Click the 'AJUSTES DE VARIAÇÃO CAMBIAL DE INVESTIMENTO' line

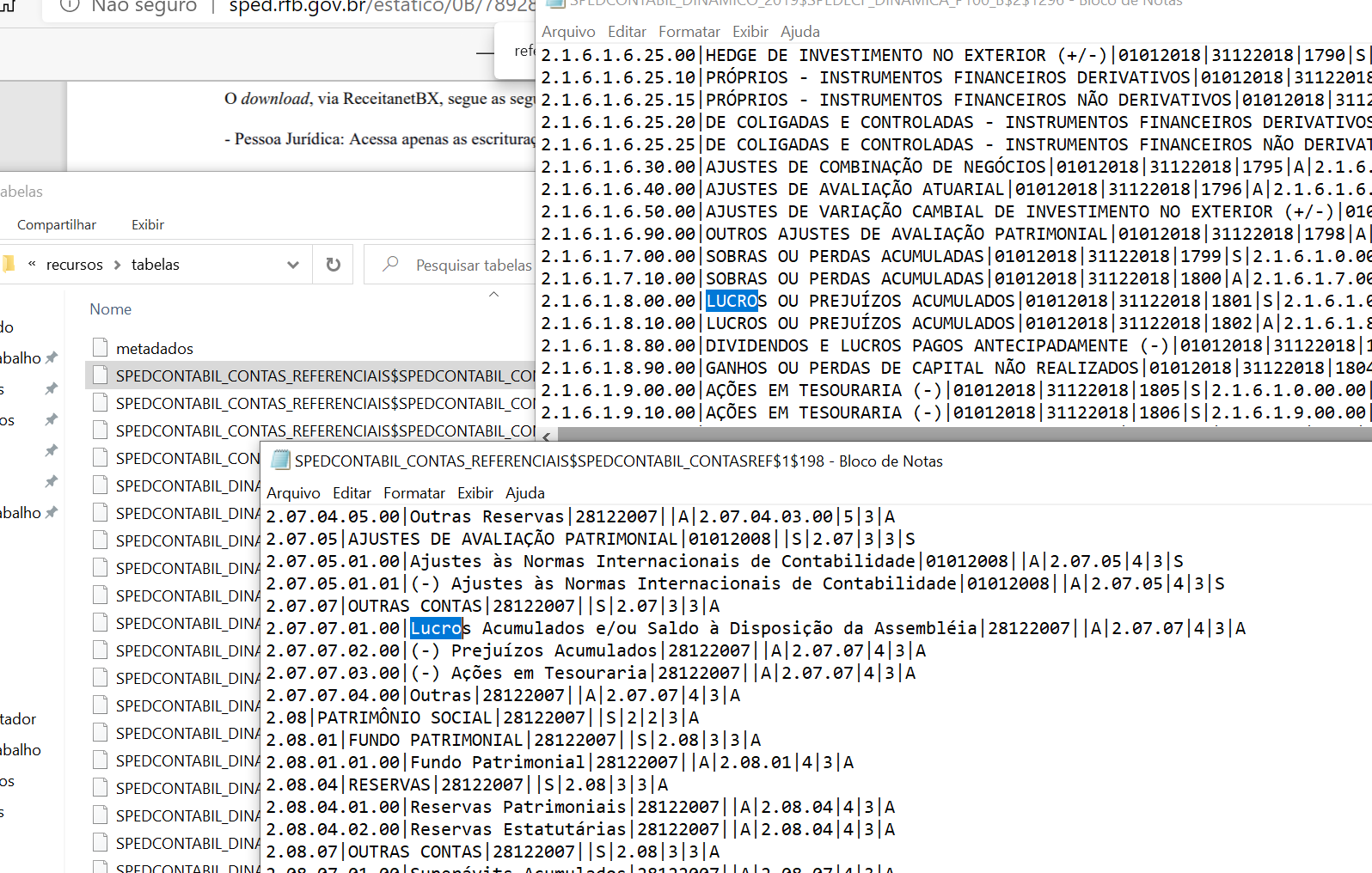[956, 211]
